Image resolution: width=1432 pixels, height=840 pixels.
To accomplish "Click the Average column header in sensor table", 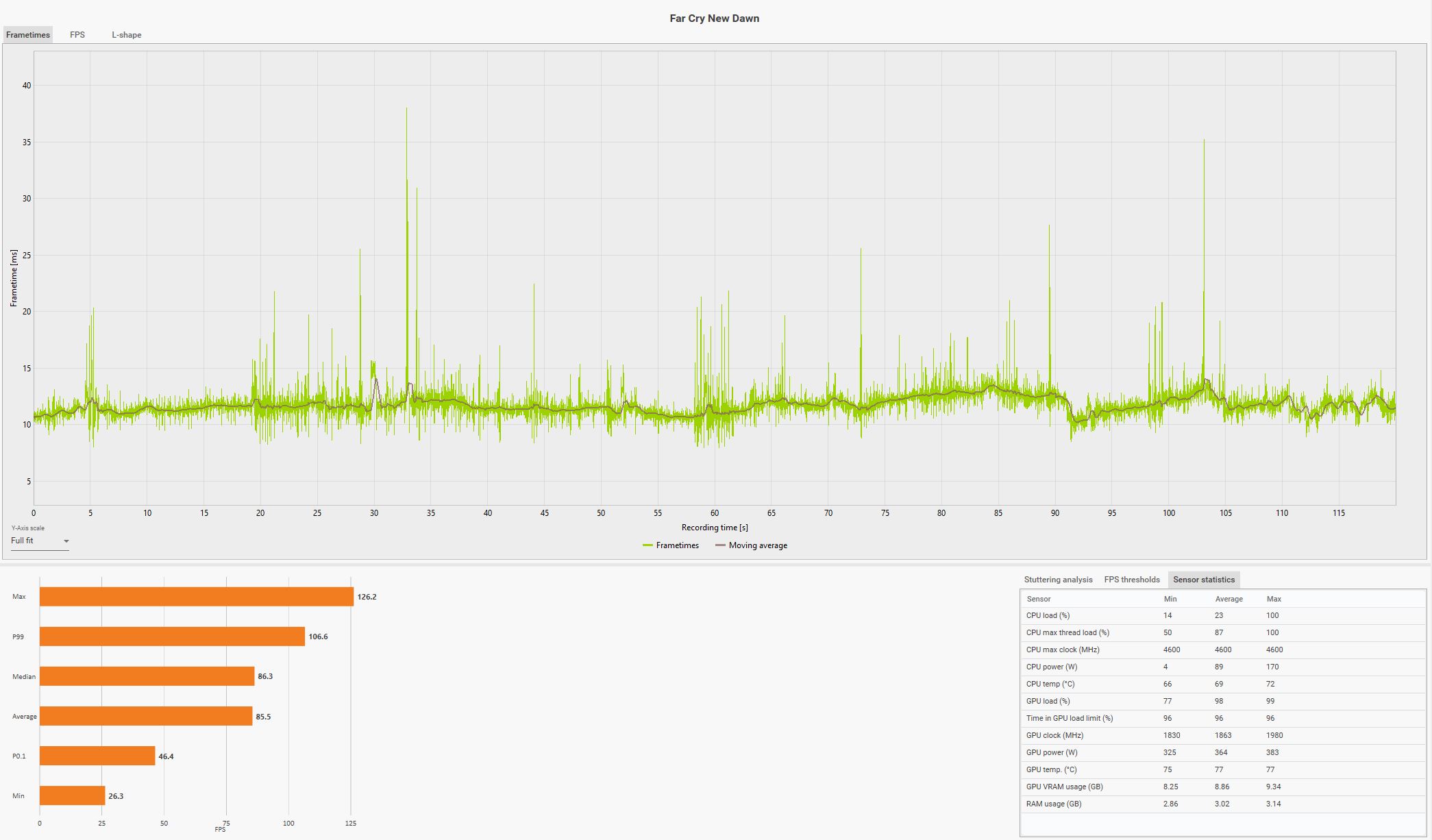I will 1229,599.
